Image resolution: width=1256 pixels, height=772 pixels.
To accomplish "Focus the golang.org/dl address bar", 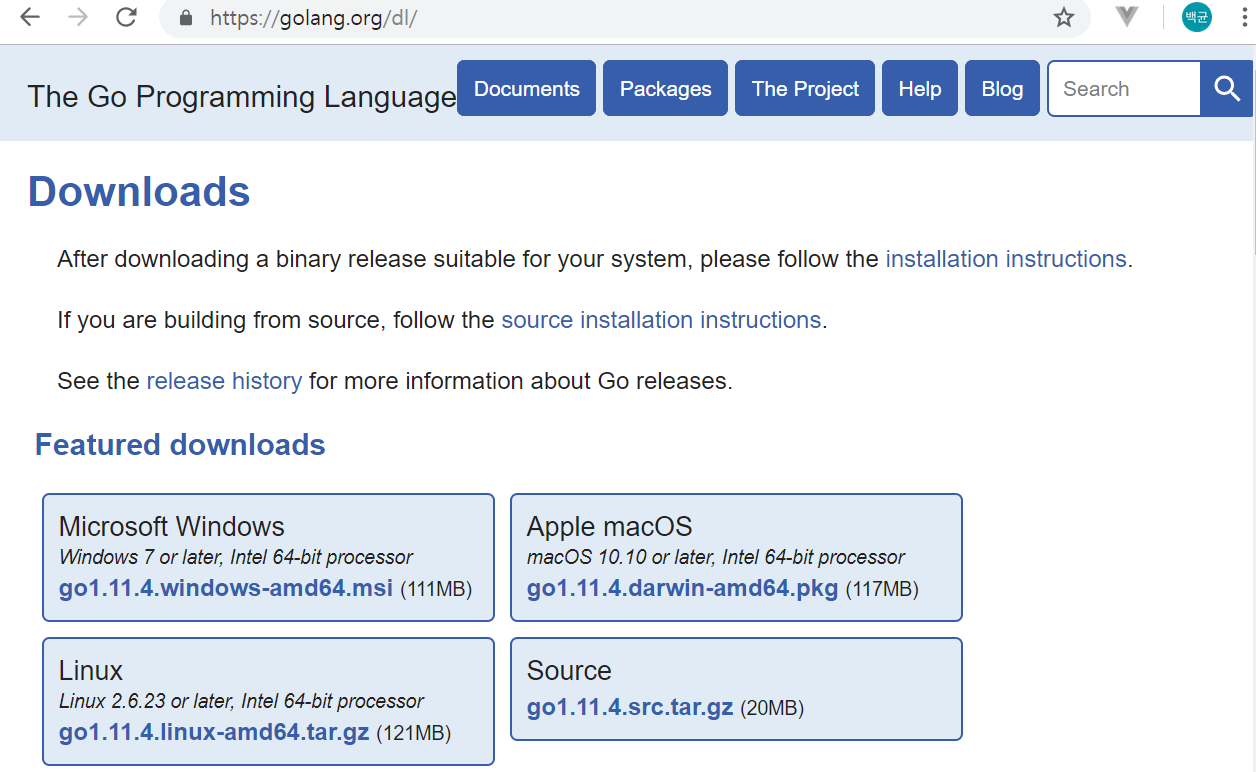I will [625, 18].
